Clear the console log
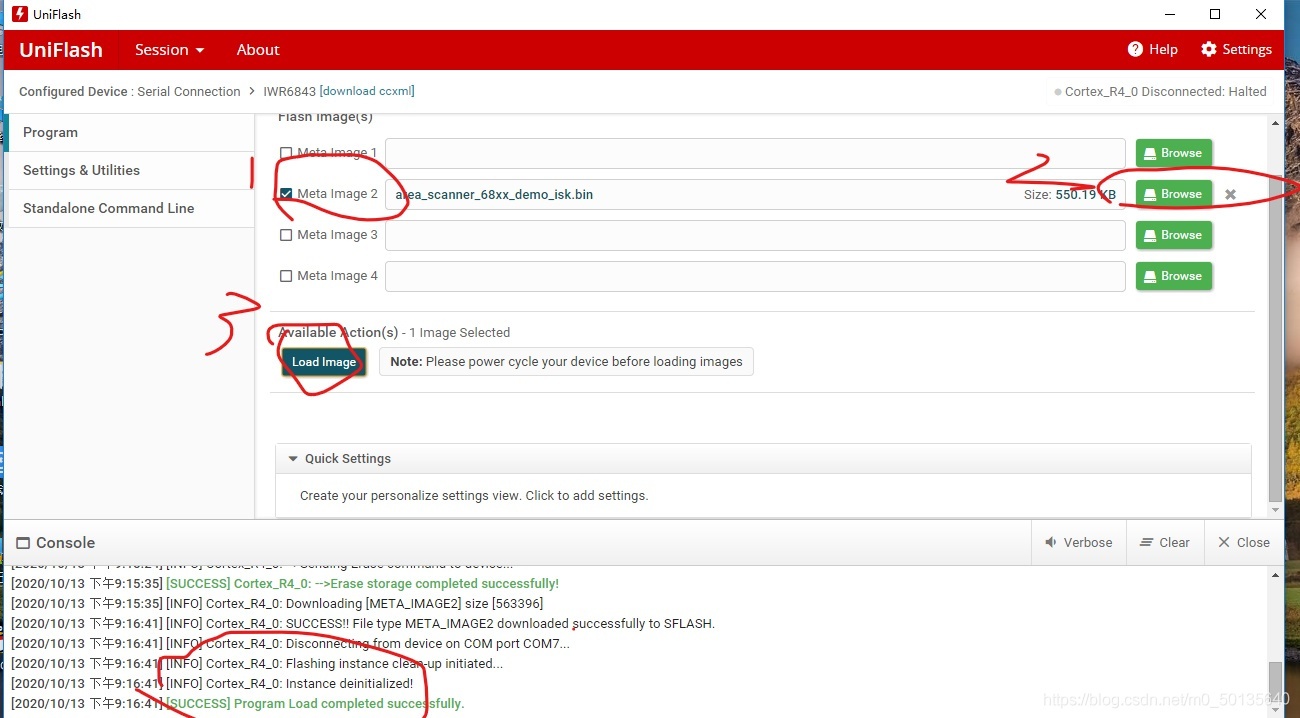Screen dimensions: 1300x718 [1164, 542]
